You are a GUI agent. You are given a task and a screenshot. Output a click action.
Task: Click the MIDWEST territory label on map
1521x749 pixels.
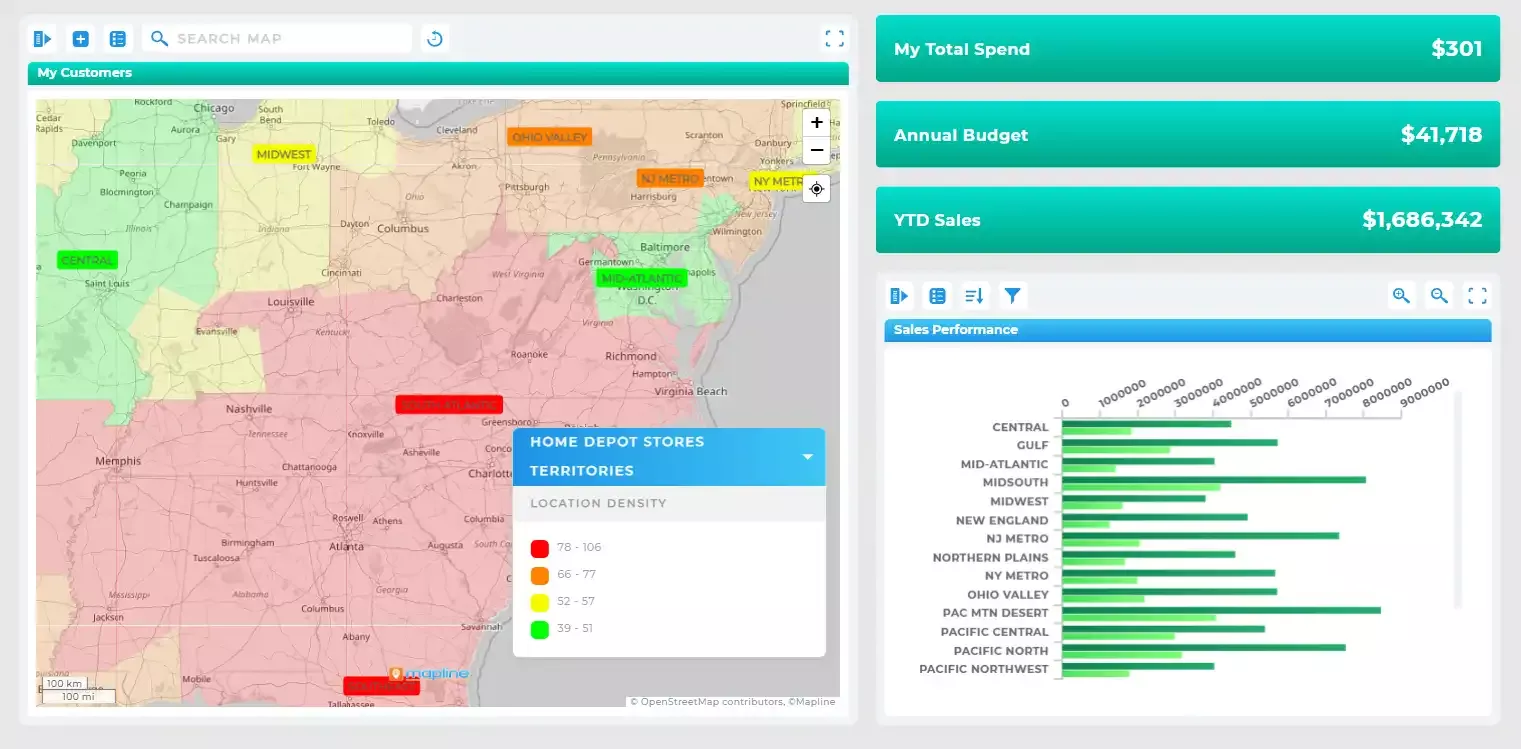point(284,154)
